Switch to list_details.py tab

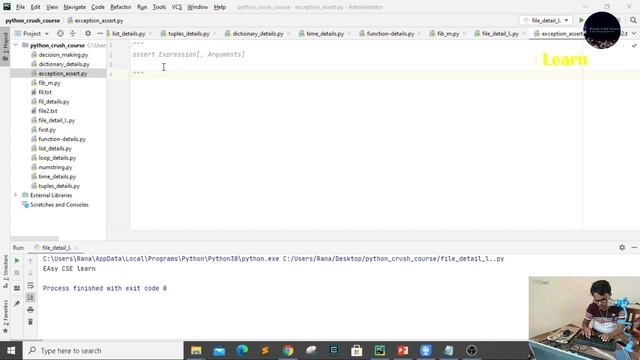(x=128, y=33)
